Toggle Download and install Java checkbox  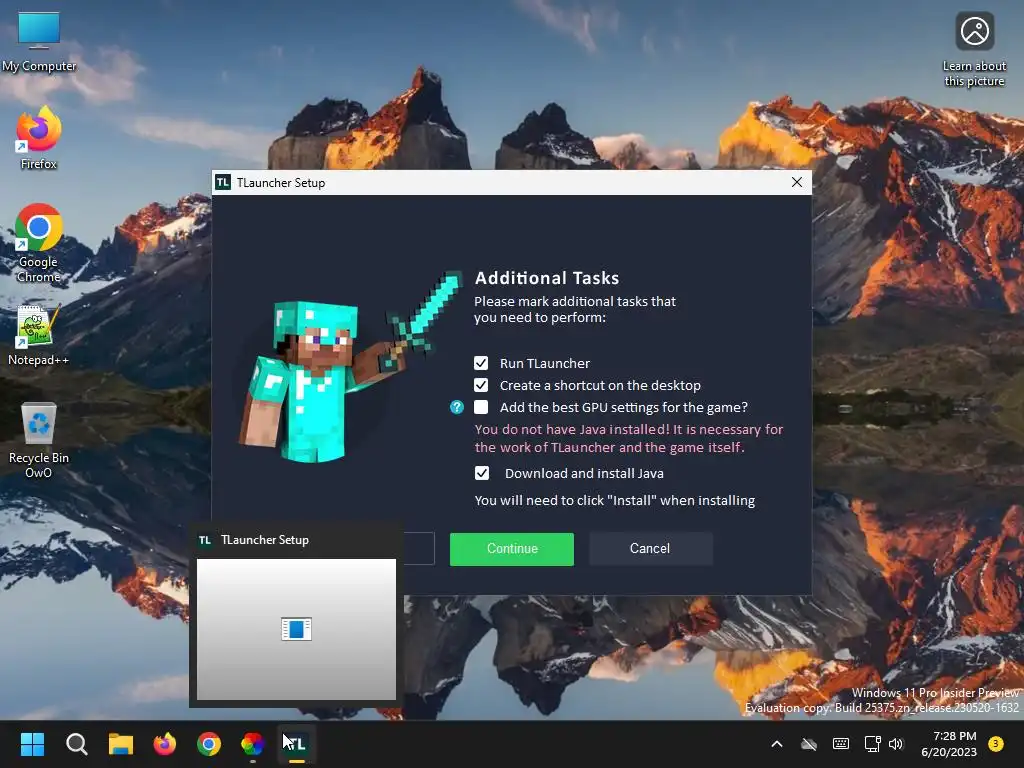[481, 473]
